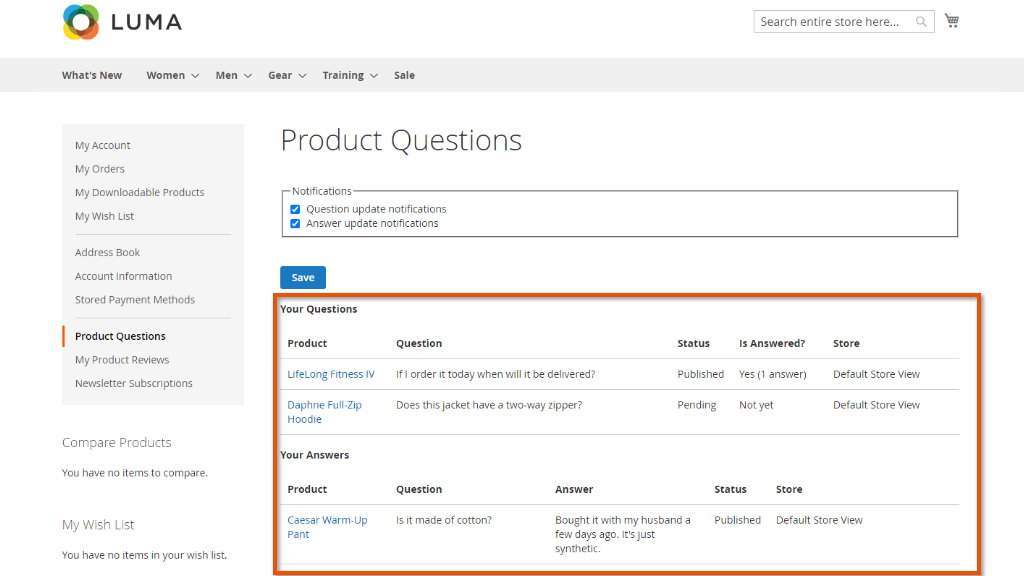Open Caesar Warm-Up Pant product link
The height and width of the screenshot is (576, 1024).
[327, 527]
